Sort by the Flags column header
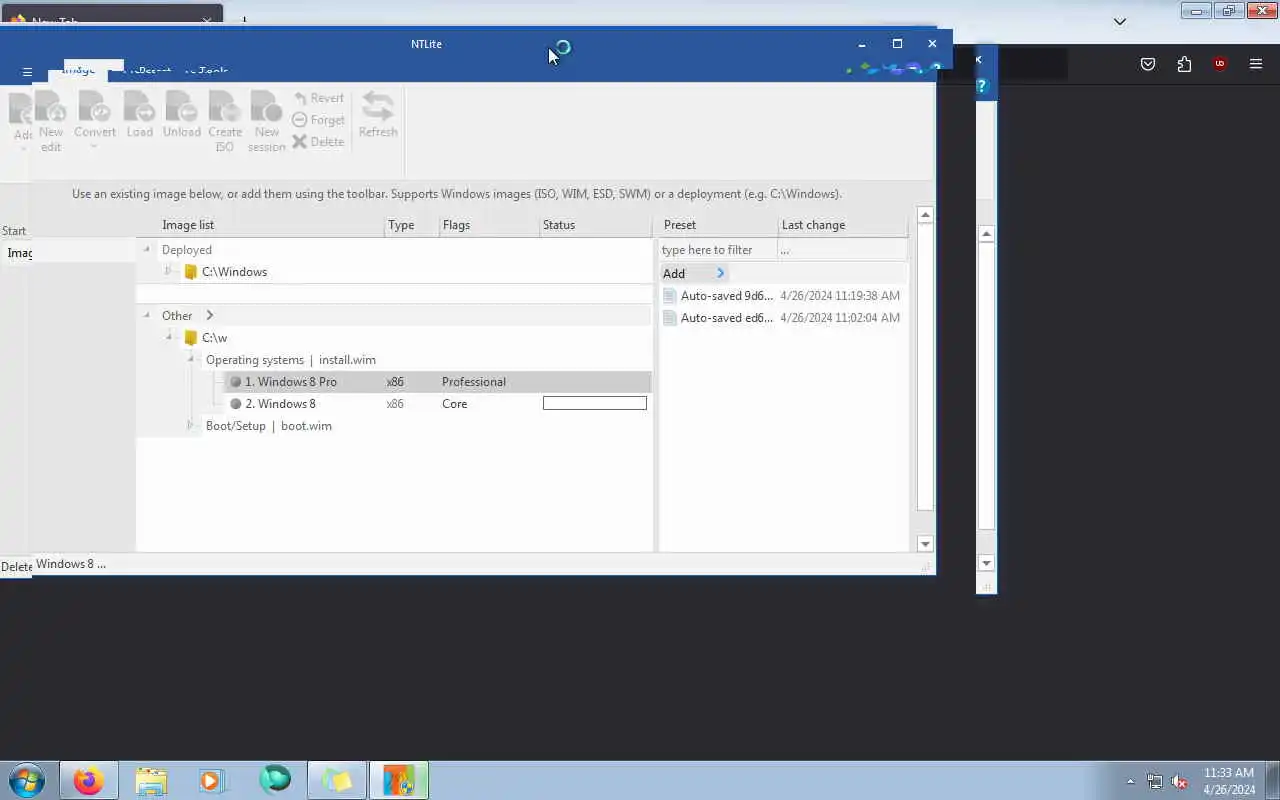Viewport: 1280px width, 800px height. [489, 225]
